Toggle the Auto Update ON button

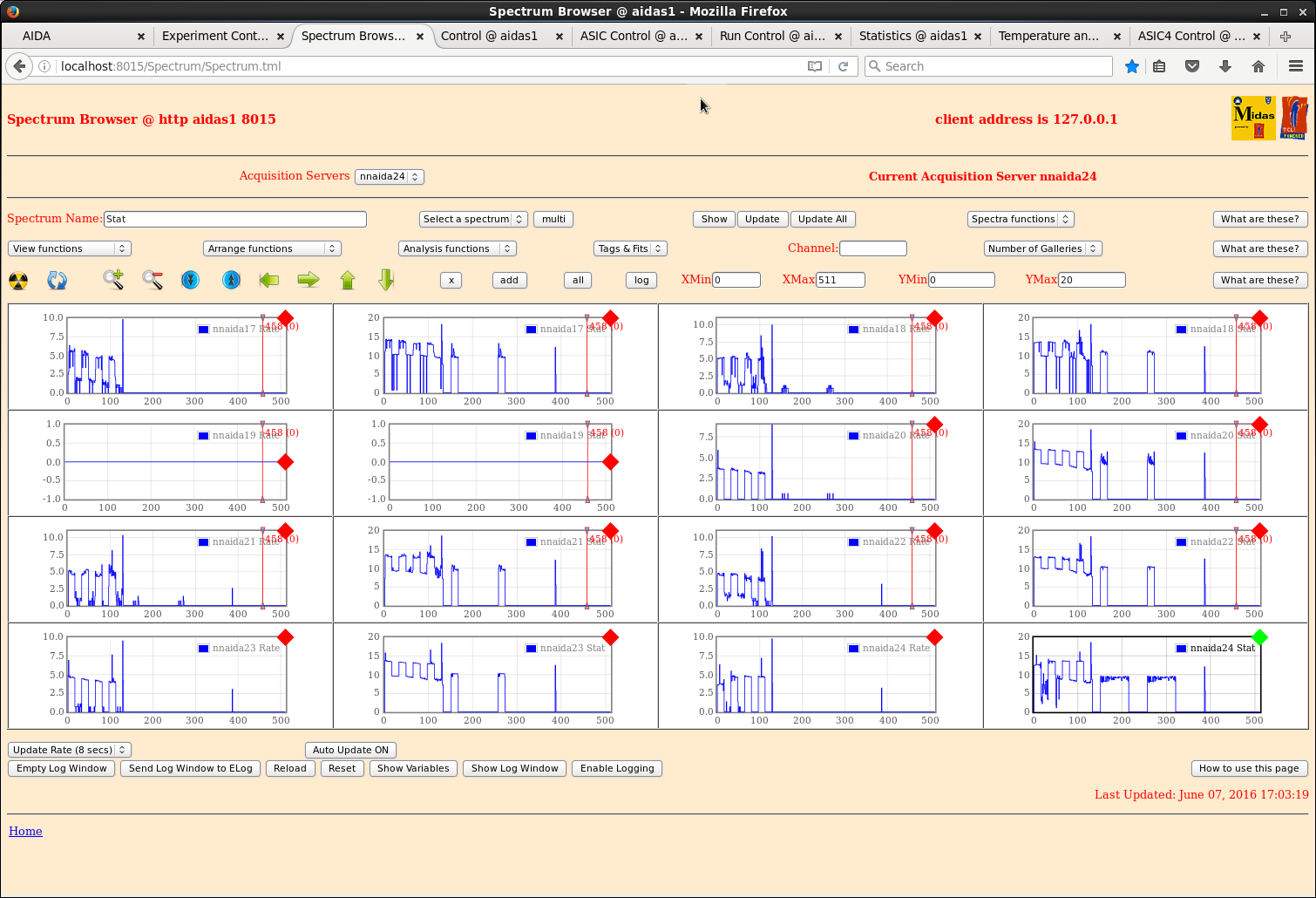click(350, 750)
